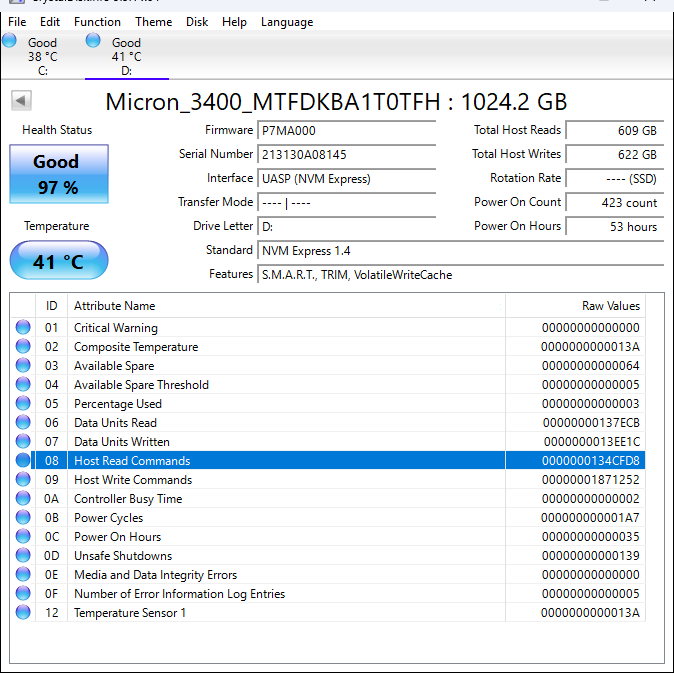Click status orb for Data Units Written
The height and width of the screenshot is (674, 674).
pos(23,441)
